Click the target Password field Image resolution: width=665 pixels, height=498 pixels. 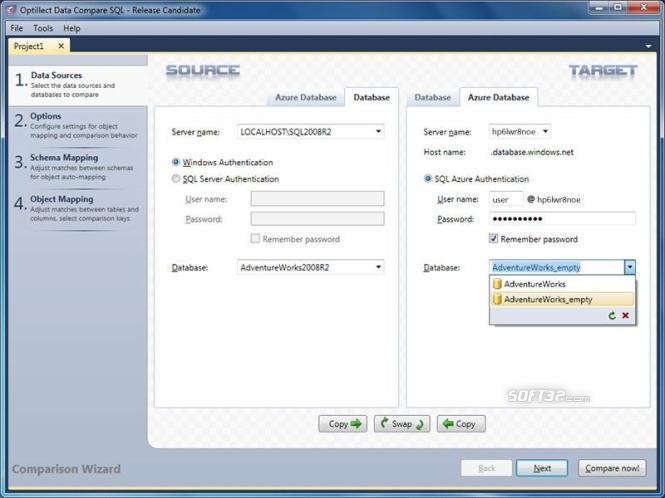[562, 219]
